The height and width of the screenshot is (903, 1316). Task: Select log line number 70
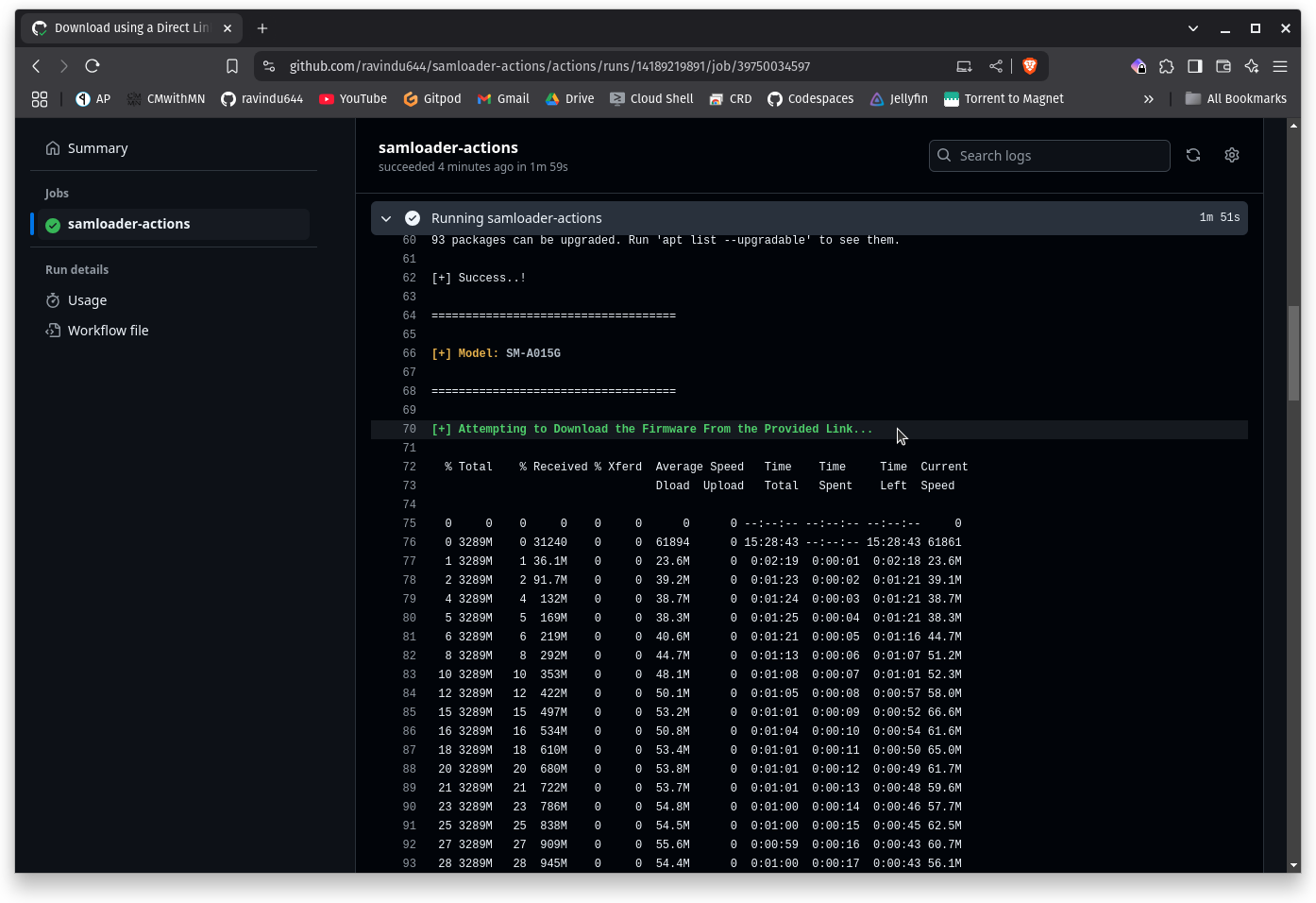(409, 430)
